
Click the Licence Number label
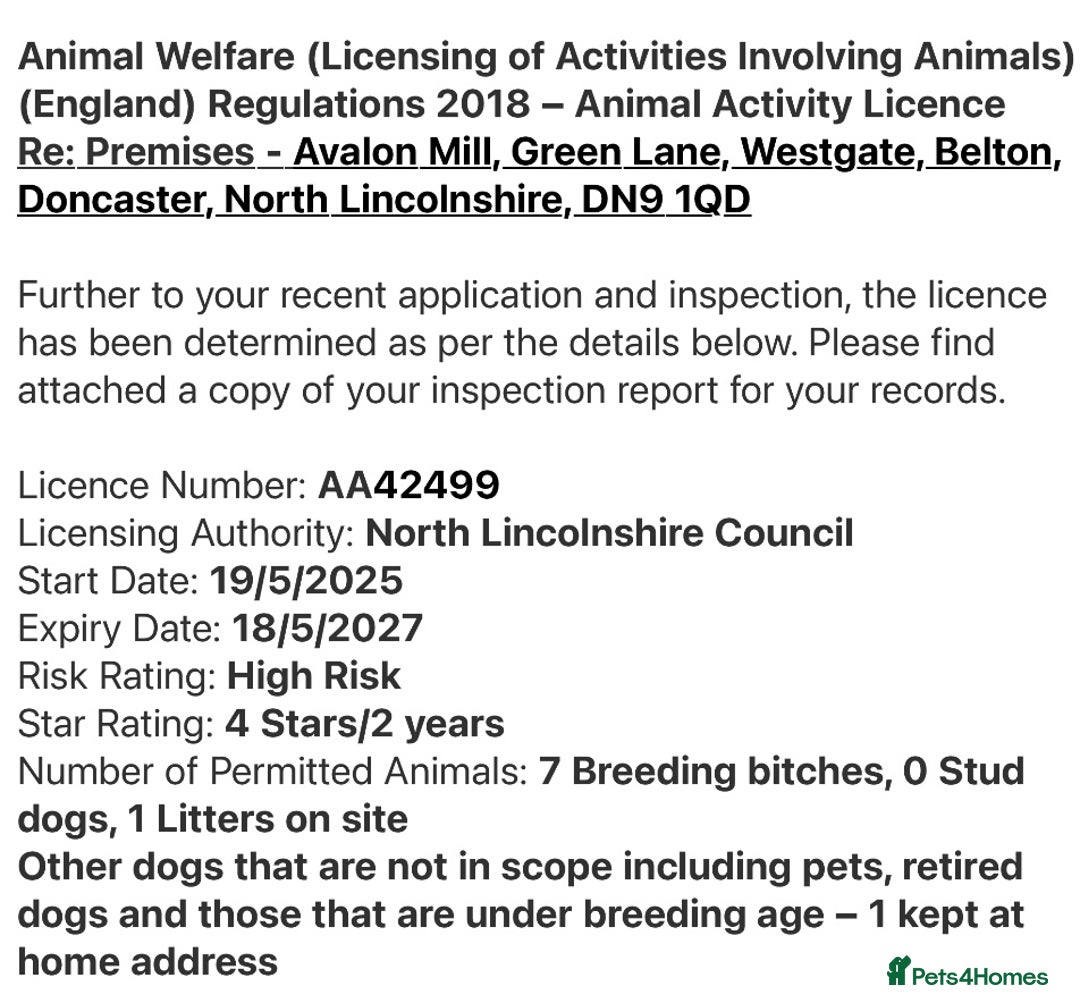click(x=162, y=485)
